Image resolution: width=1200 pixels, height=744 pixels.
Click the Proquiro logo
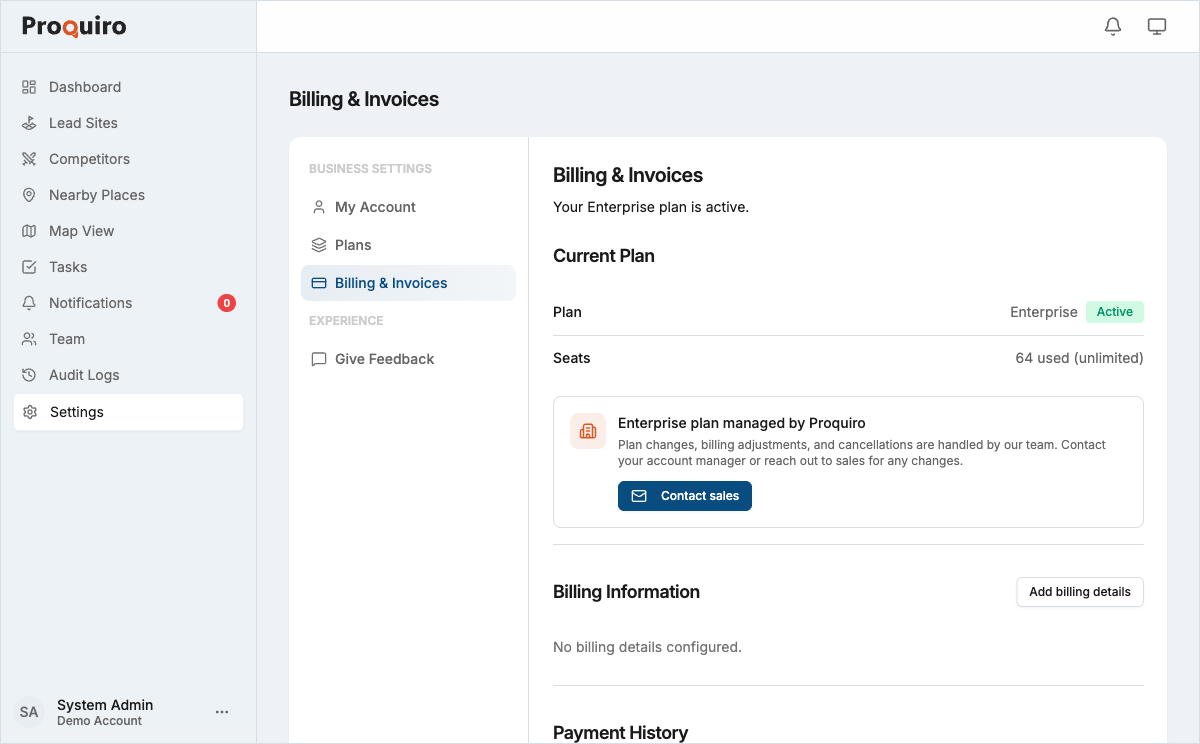[x=73, y=26]
